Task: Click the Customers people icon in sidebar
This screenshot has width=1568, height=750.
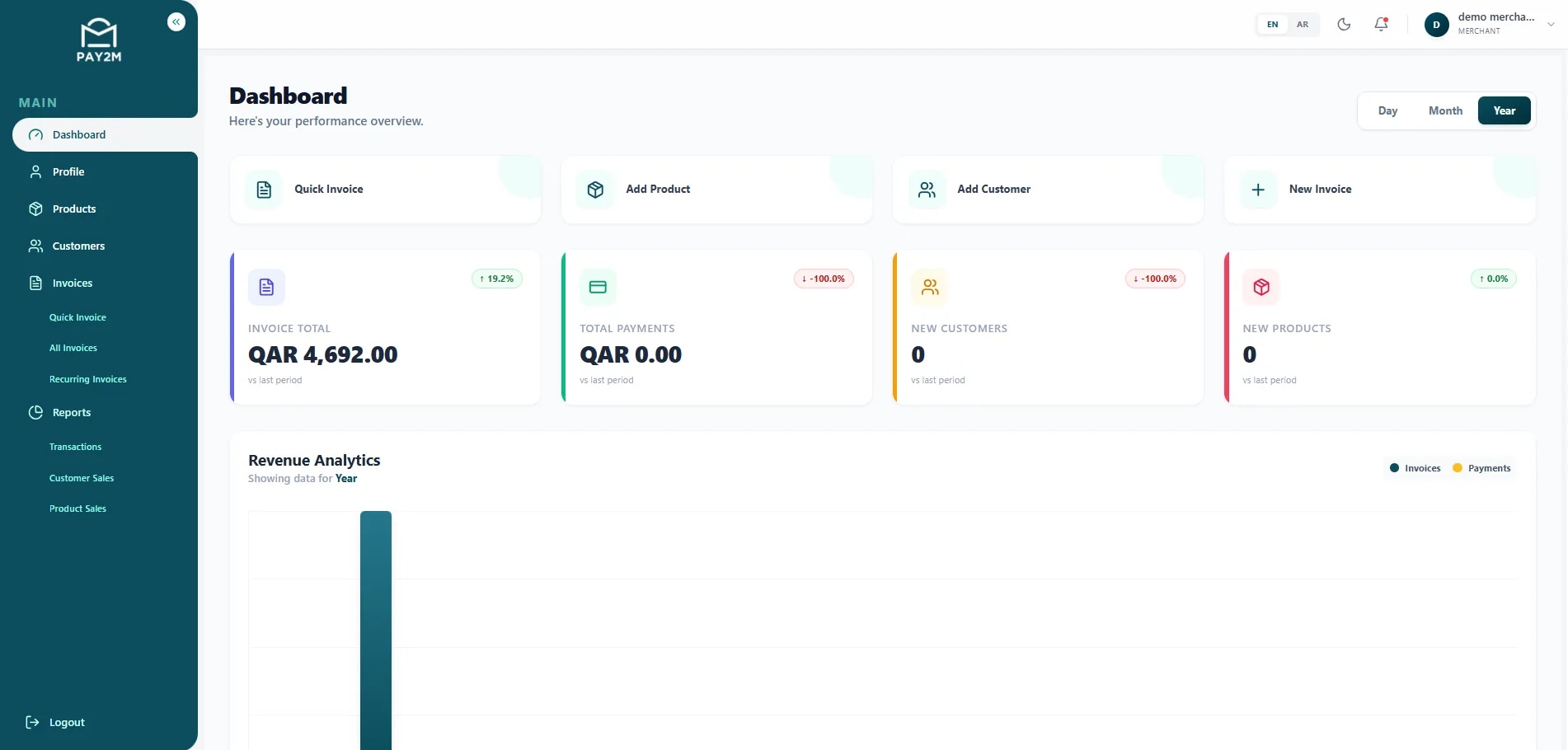Action: 35,246
